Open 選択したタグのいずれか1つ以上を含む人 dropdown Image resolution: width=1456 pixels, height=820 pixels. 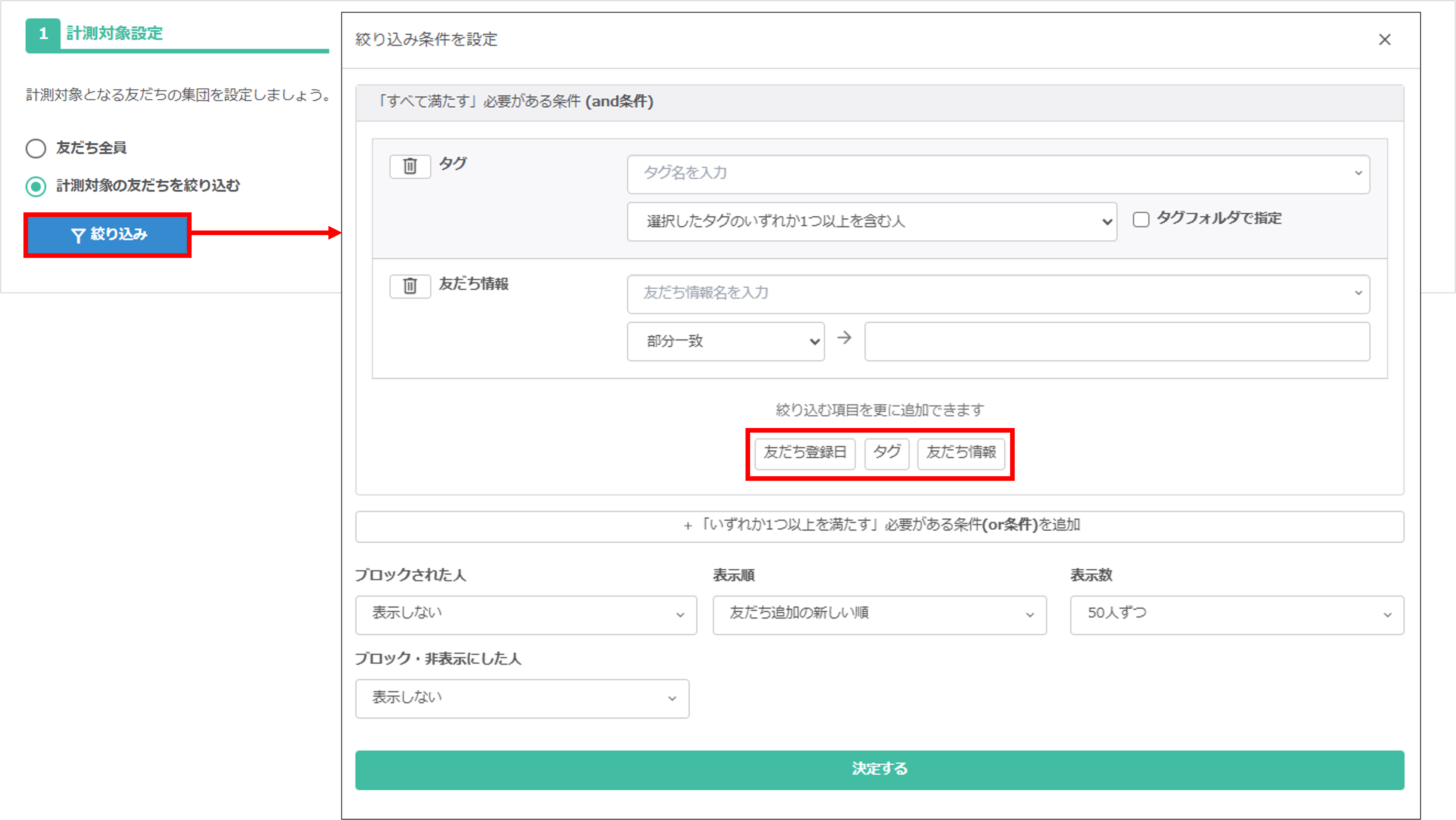click(871, 222)
